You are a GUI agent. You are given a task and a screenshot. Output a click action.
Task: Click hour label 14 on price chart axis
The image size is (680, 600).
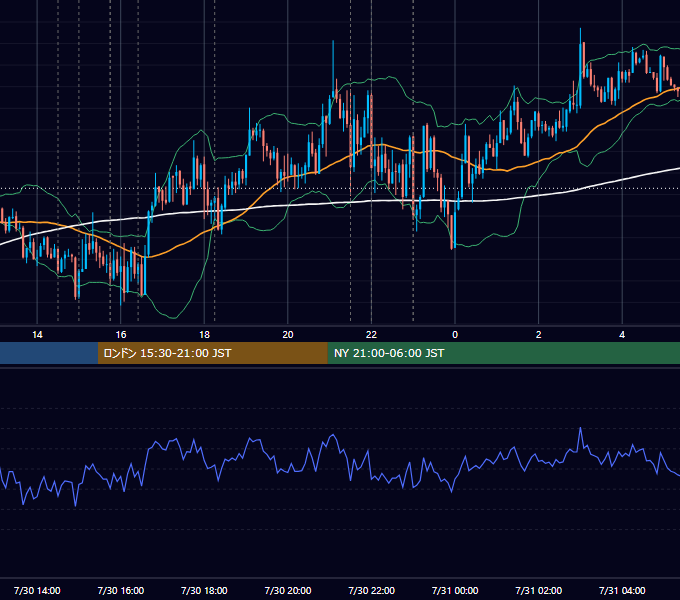tap(37, 335)
